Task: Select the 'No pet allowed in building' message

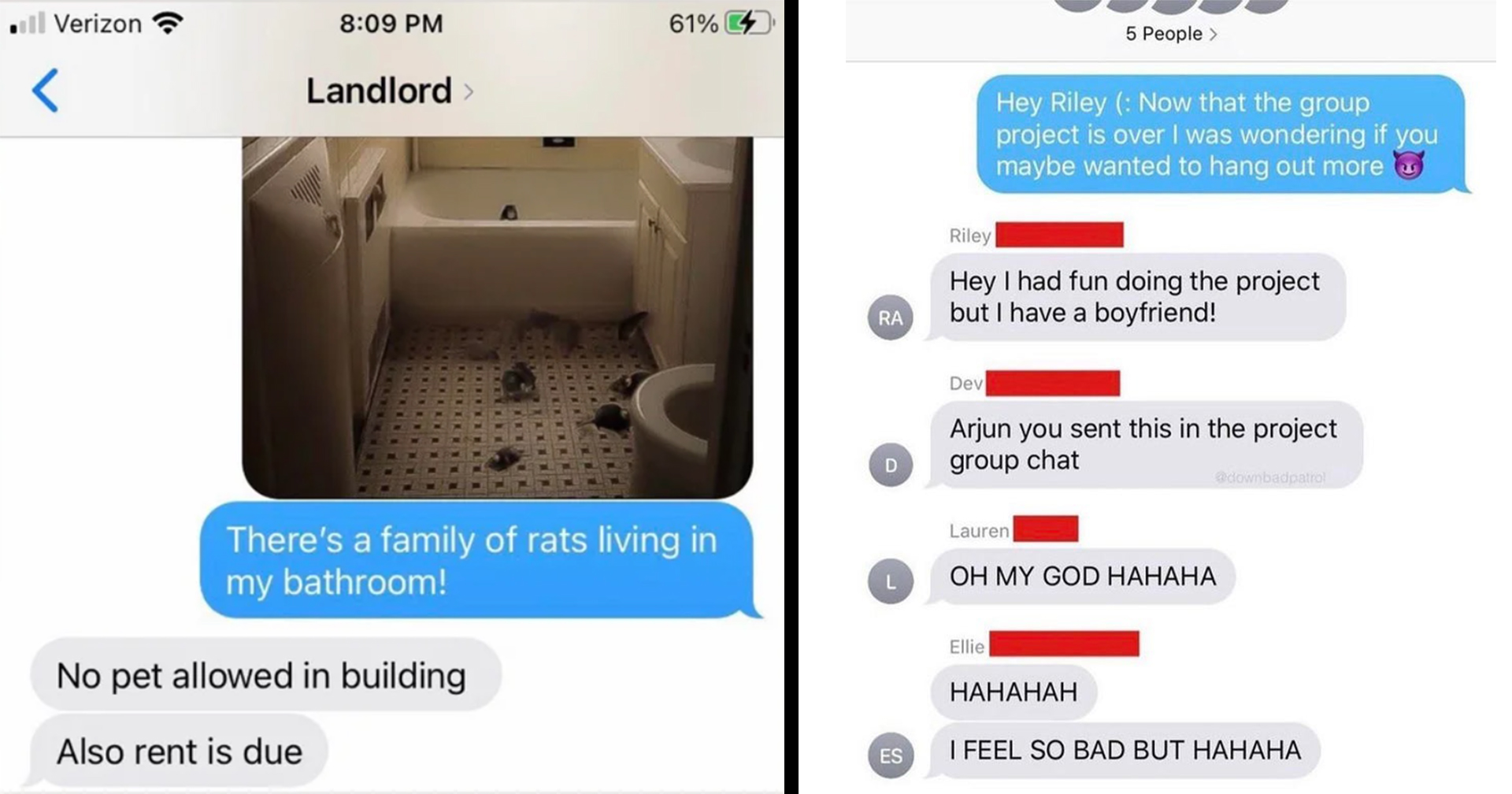Action: [x=265, y=675]
